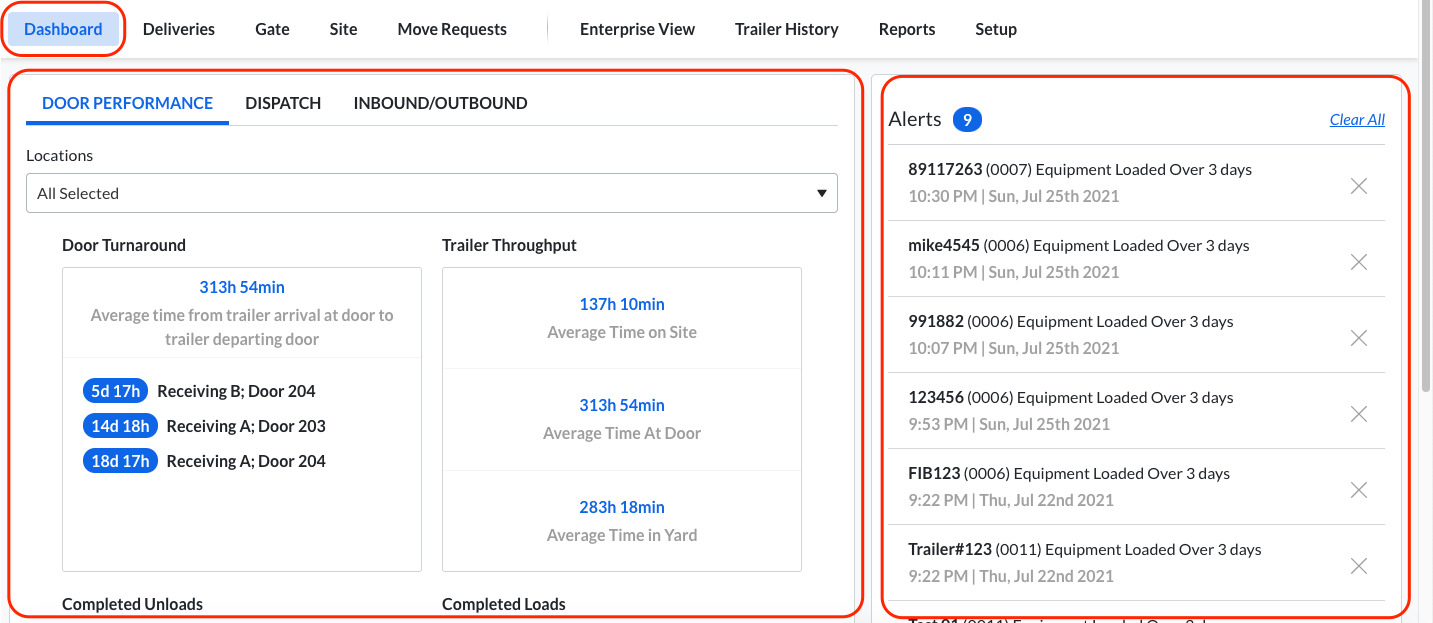Select Receiving A; Door 203 entry

pyautogui.click(x=246, y=426)
